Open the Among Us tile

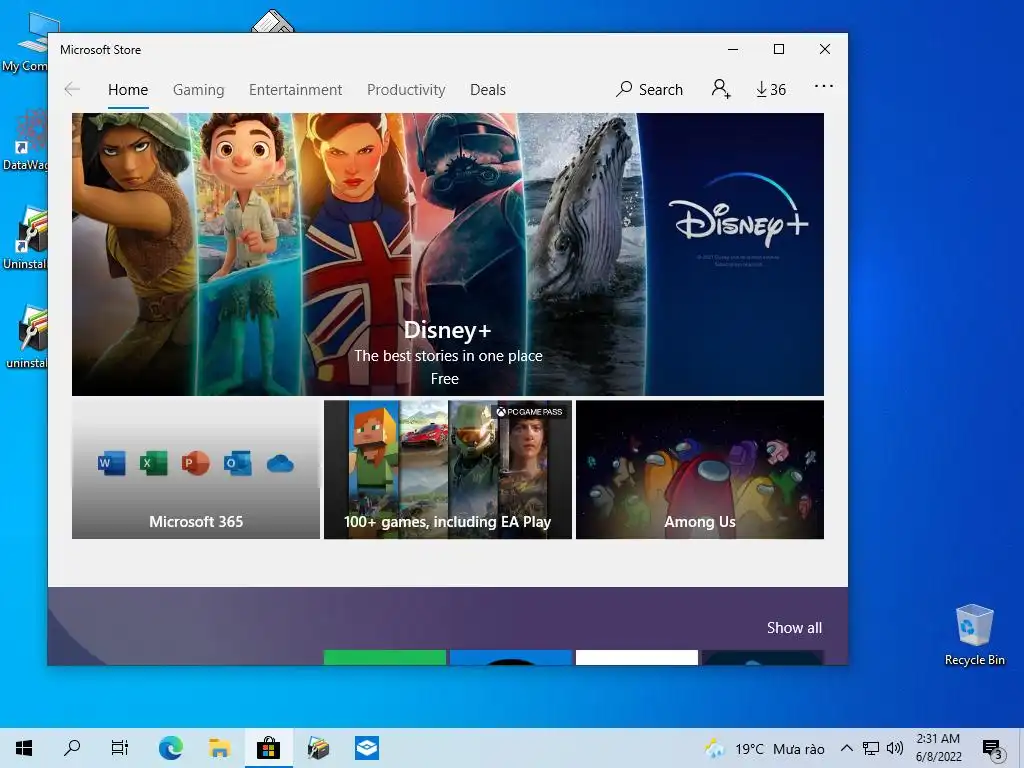pos(699,470)
